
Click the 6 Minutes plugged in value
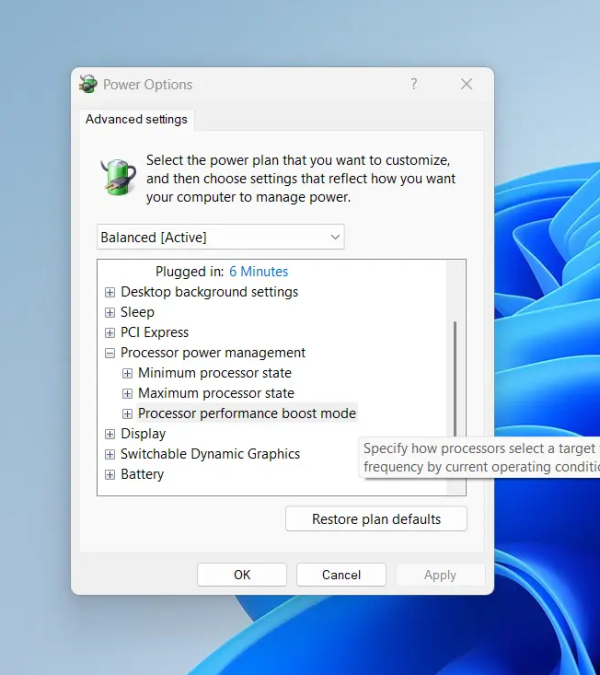258,272
